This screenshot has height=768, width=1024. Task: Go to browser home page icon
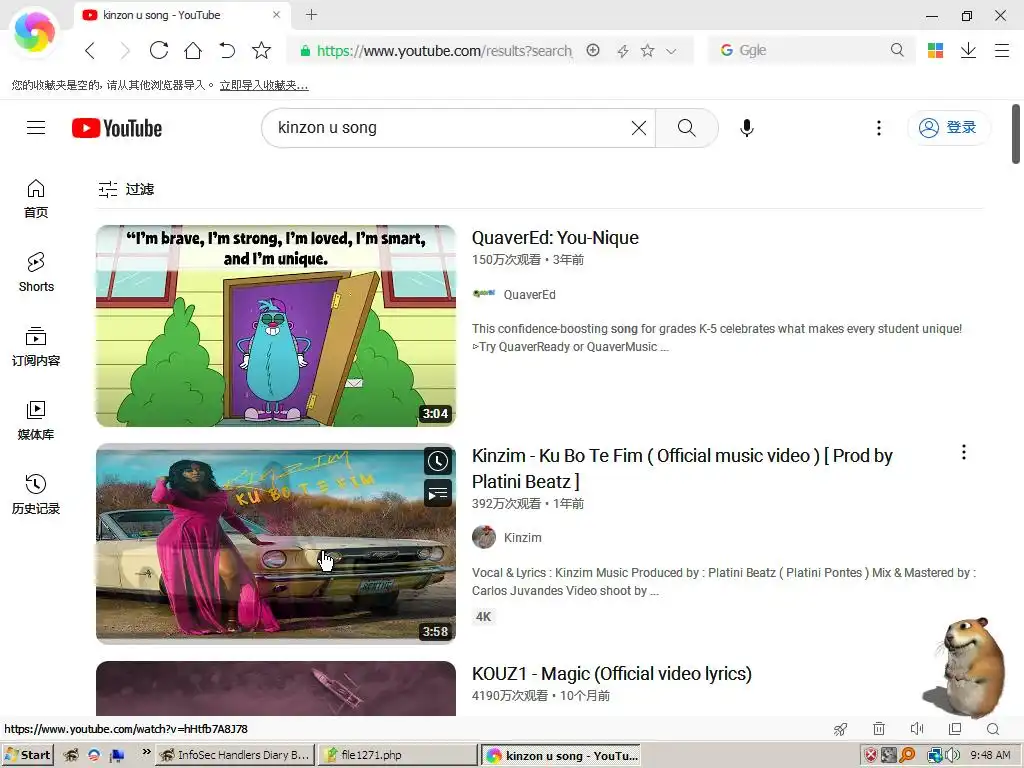click(193, 50)
